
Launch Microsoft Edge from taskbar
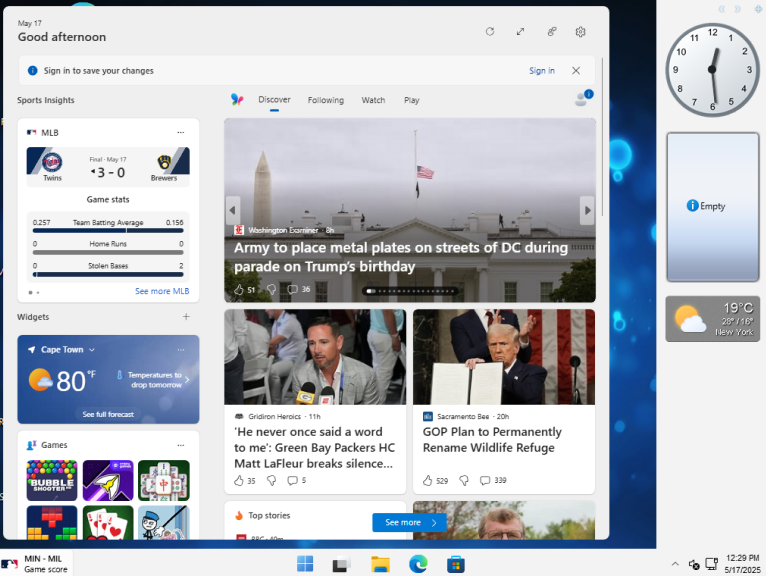pos(418,564)
